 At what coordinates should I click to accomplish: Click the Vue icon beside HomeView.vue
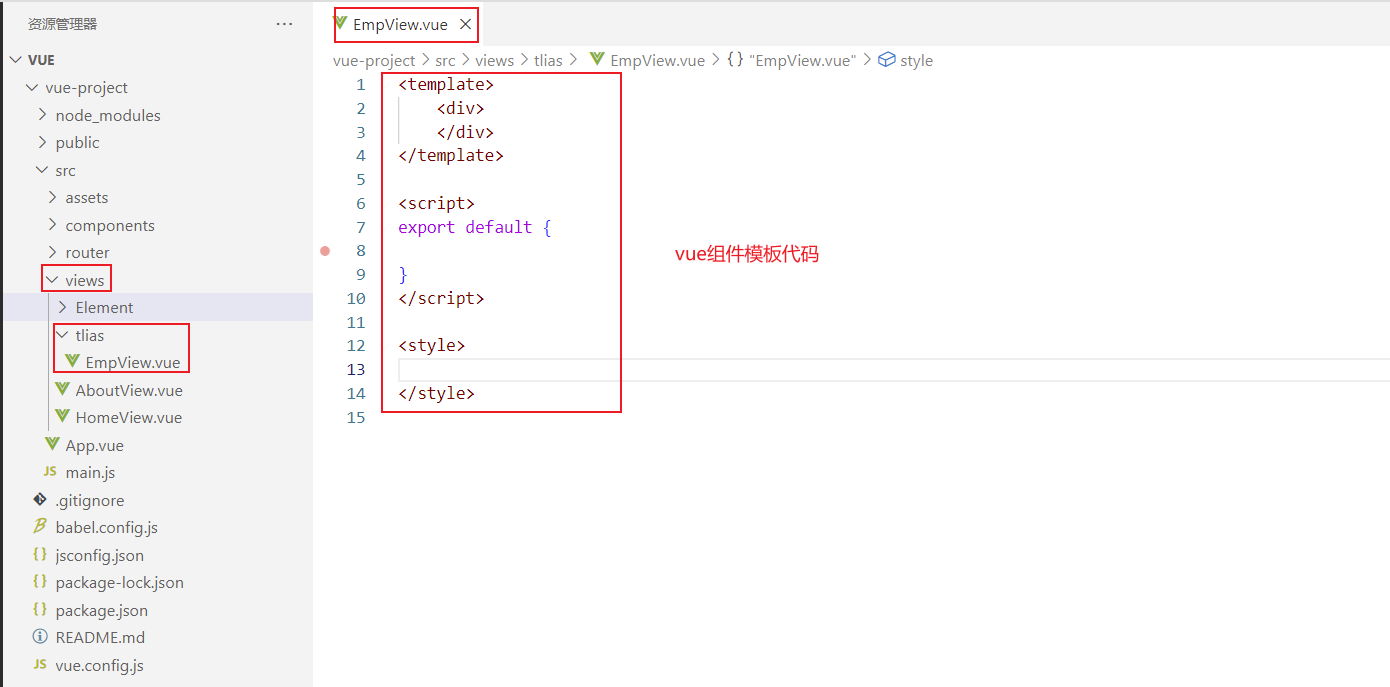pos(63,417)
